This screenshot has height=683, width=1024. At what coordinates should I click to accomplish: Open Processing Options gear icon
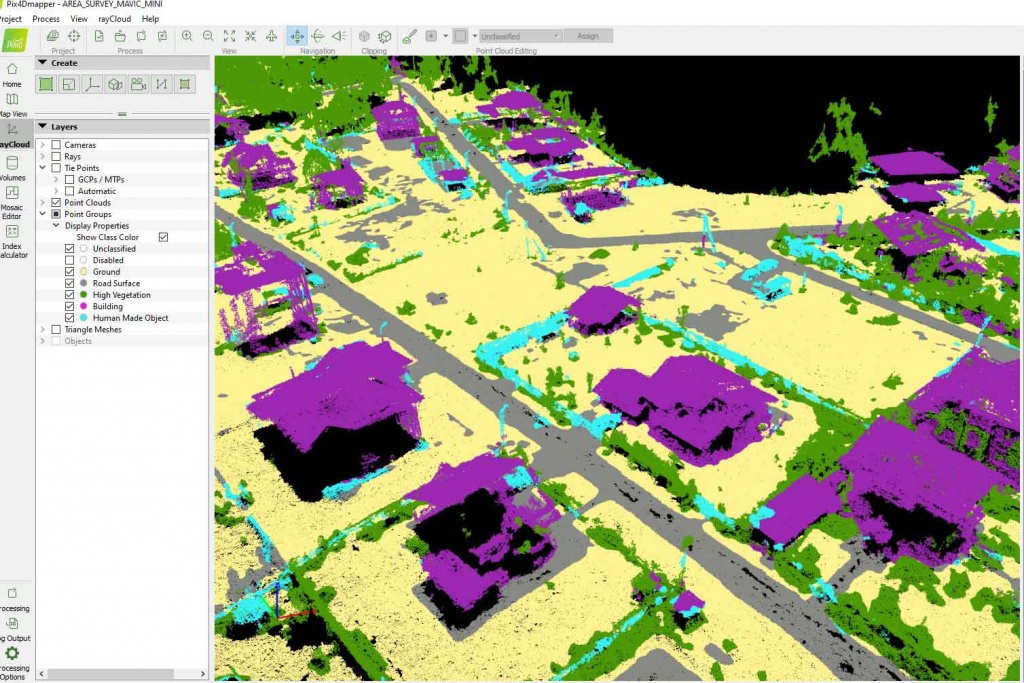tap(12, 653)
